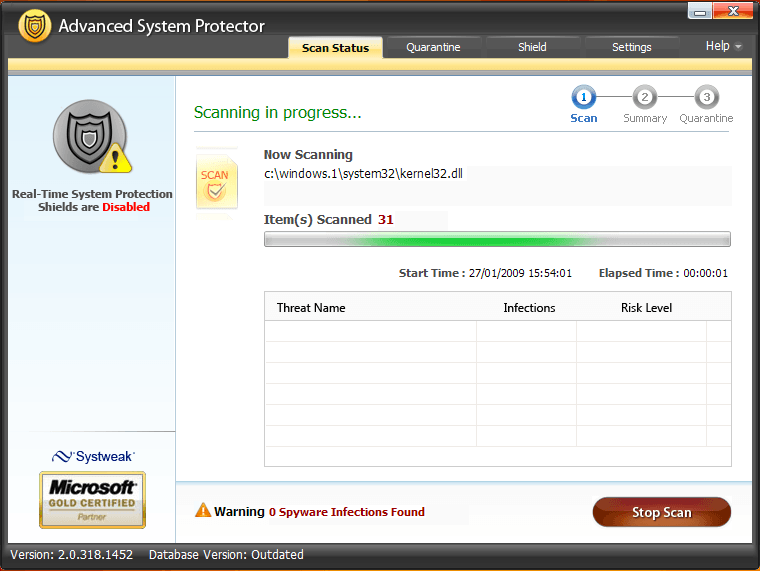Click the green scan progress bar
The width and height of the screenshot is (760, 571).
click(497, 239)
